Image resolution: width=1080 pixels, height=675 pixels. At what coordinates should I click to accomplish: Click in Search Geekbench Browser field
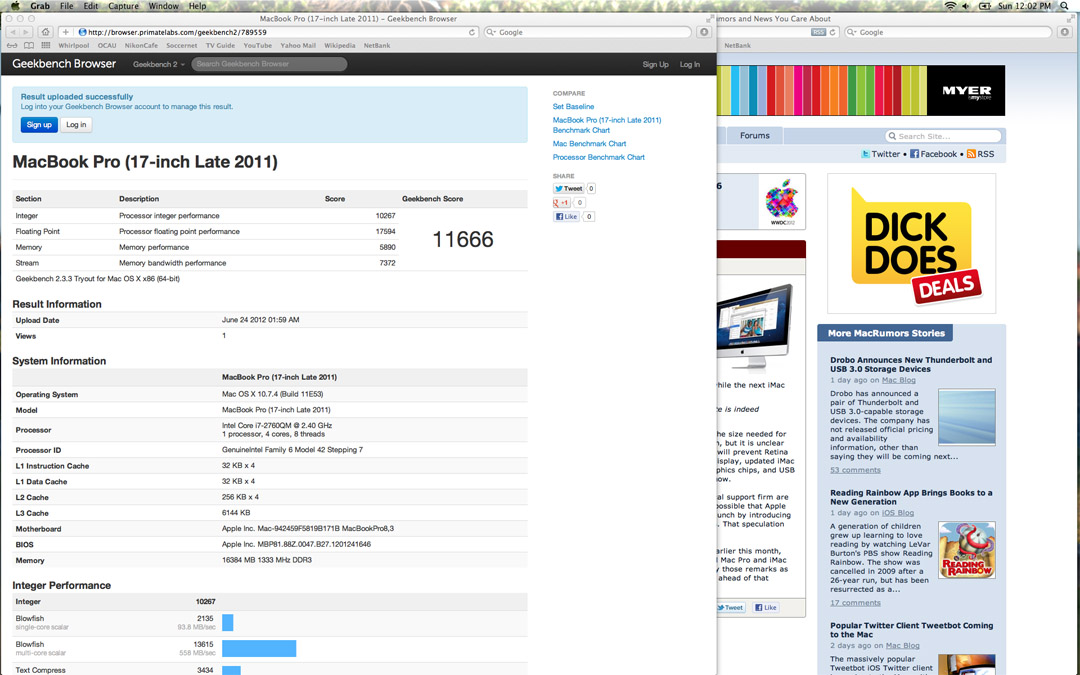[269, 64]
